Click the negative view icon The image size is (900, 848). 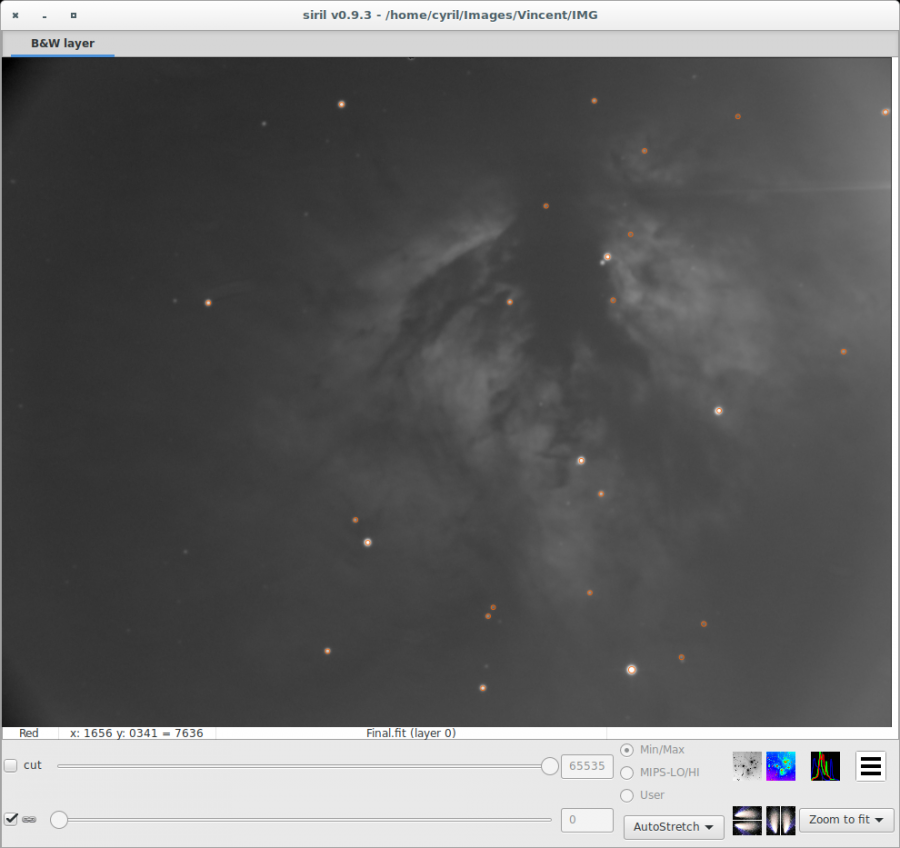[747, 766]
